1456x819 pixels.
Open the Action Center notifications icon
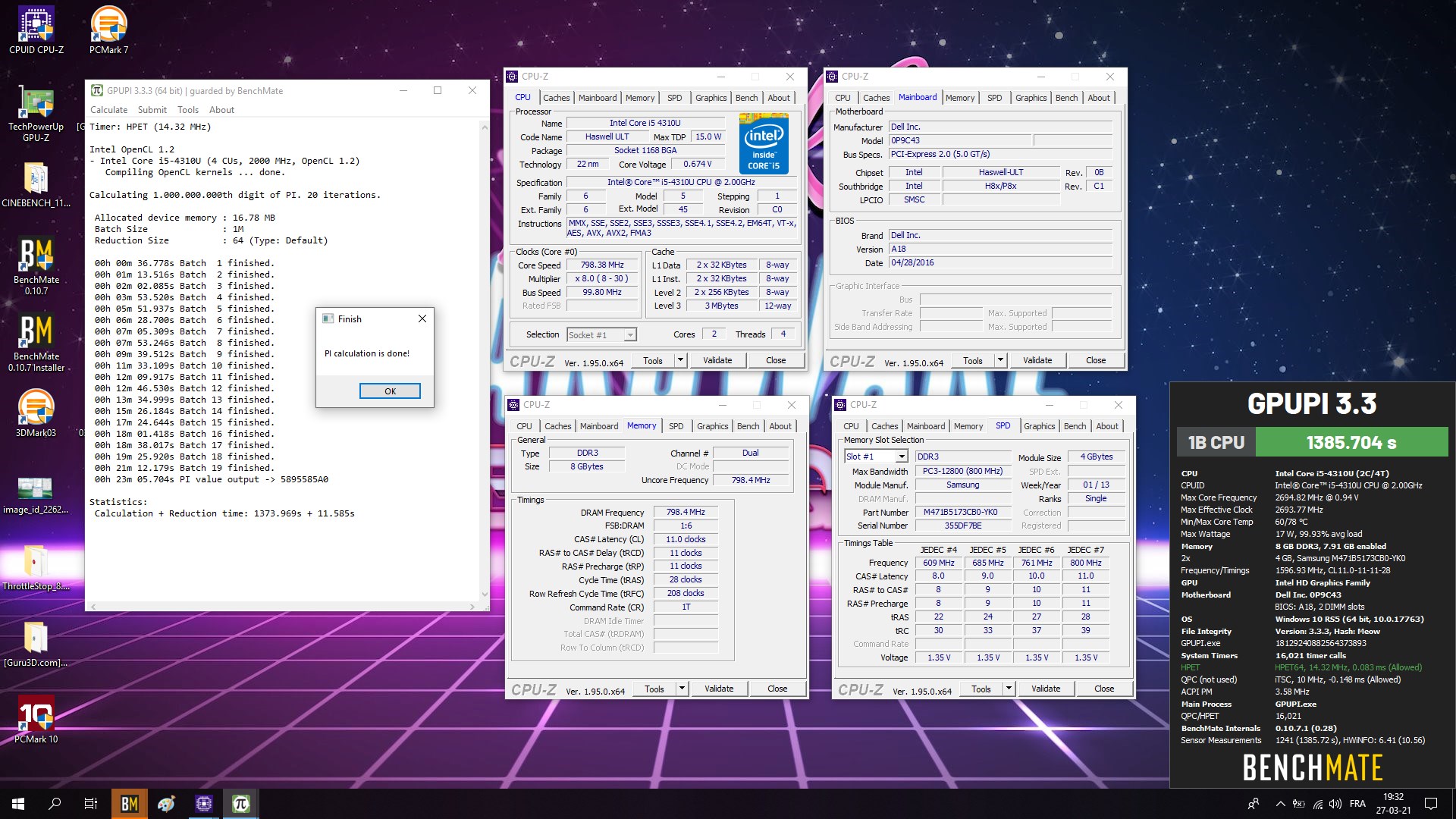tap(1431, 804)
